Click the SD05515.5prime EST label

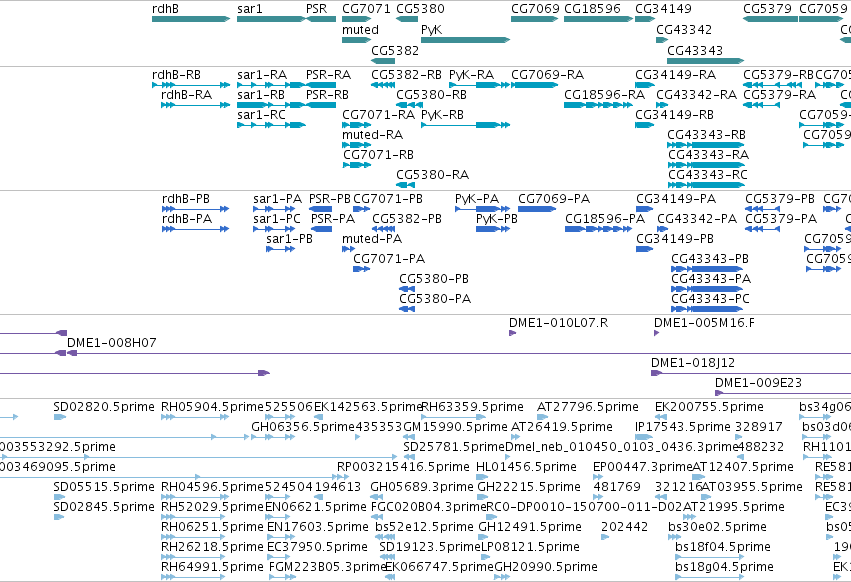pos(104,487)
